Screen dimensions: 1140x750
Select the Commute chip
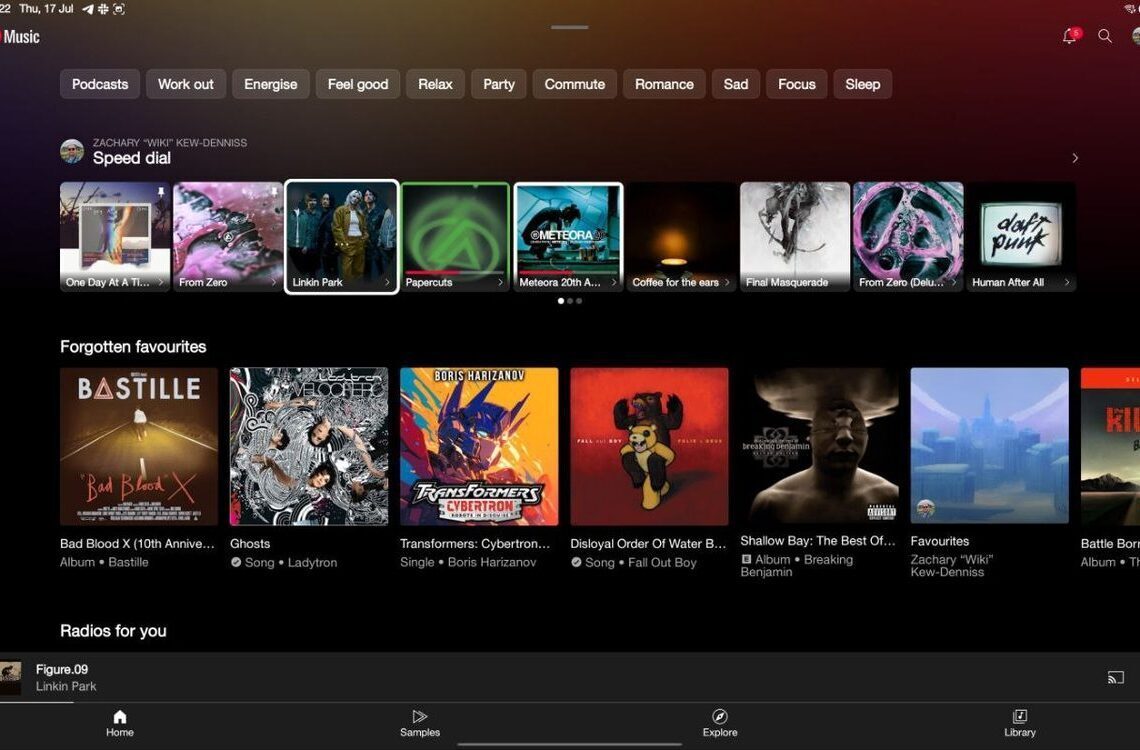point(574,84)
